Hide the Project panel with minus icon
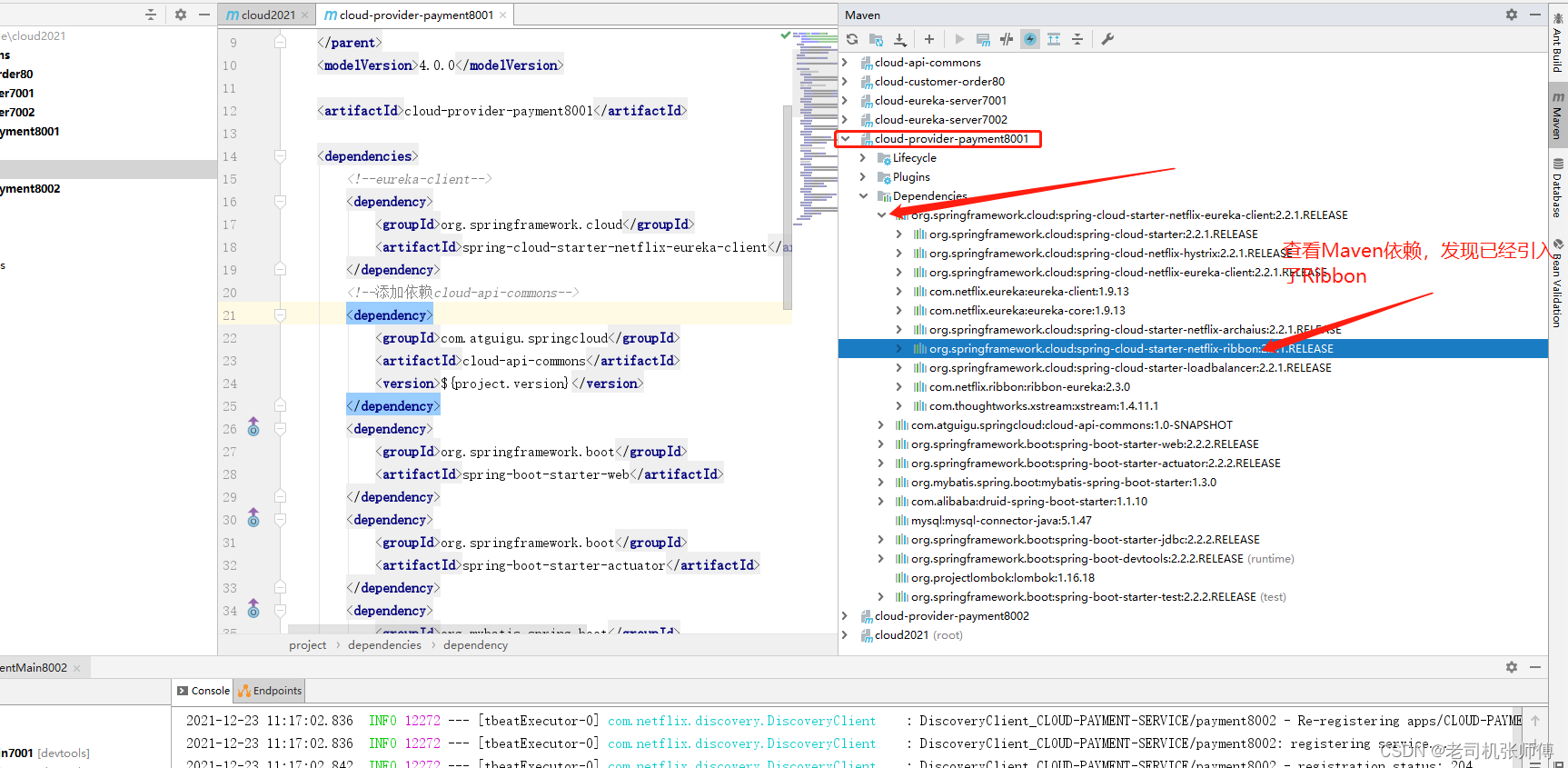This screenshot has height=768, width=1568. (x=204, y=15)
